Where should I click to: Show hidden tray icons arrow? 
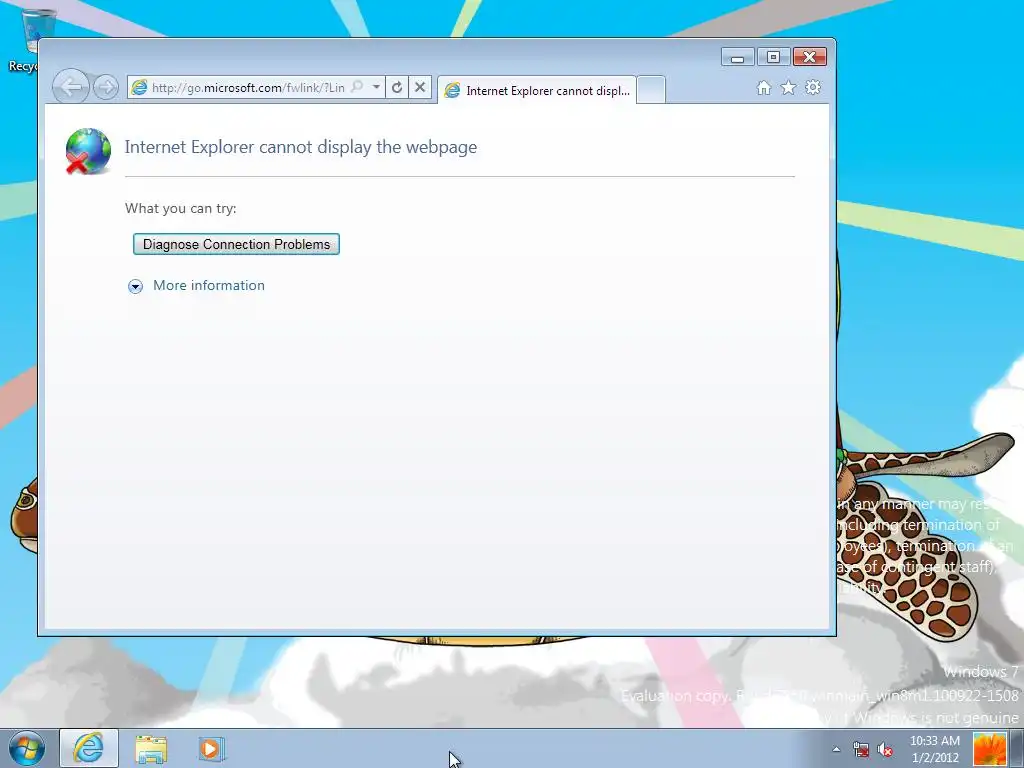836,750
